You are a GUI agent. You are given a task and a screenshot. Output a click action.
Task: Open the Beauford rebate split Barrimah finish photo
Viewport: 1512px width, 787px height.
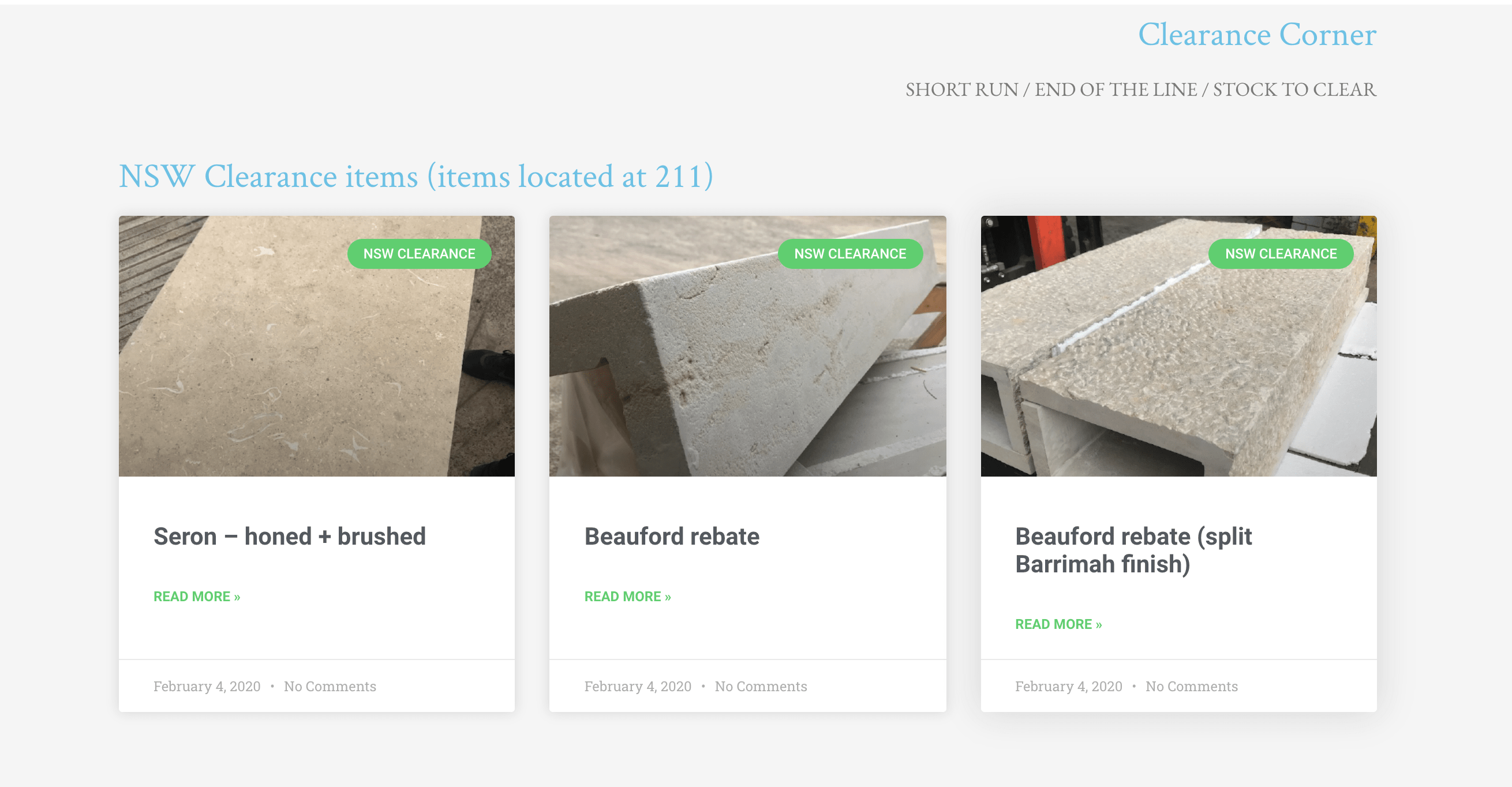pos(1178,346)
